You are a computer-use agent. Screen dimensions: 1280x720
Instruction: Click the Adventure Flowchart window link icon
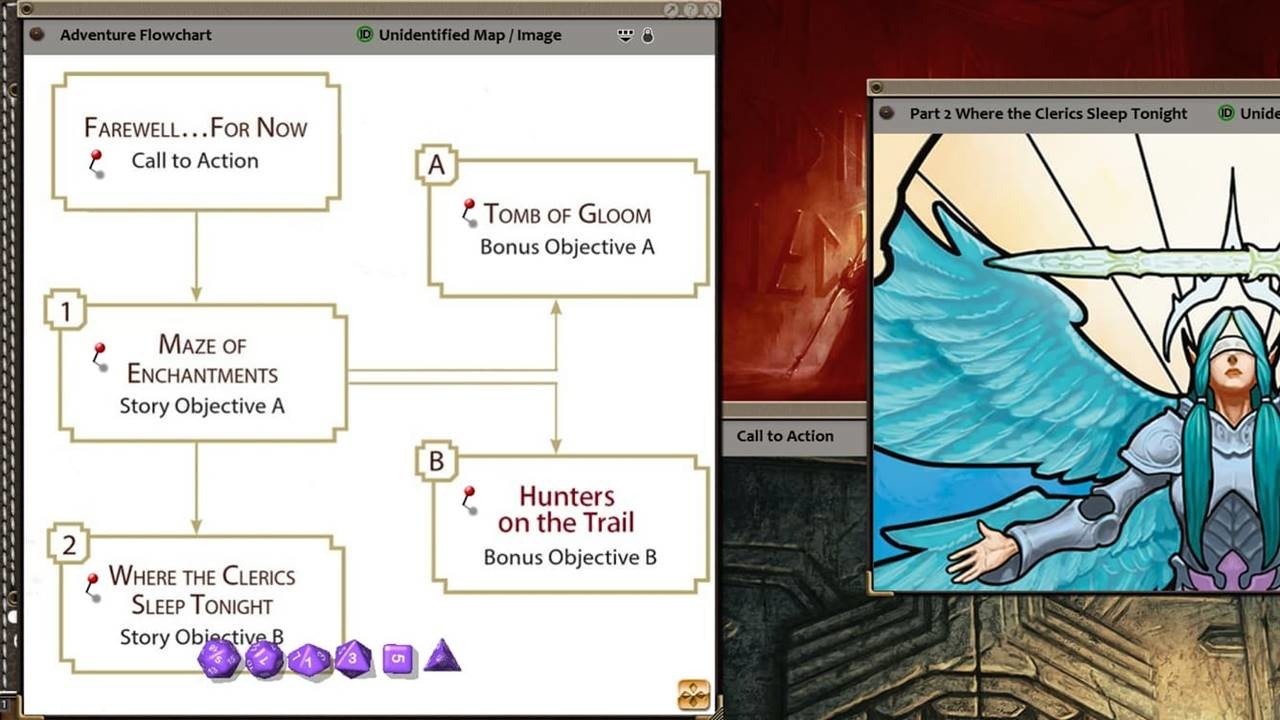pyautogui.click(x=37, y=35)
